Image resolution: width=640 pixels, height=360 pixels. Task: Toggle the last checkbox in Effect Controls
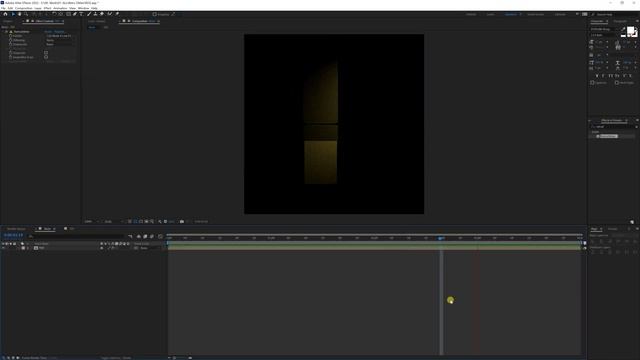click(46, 57)
